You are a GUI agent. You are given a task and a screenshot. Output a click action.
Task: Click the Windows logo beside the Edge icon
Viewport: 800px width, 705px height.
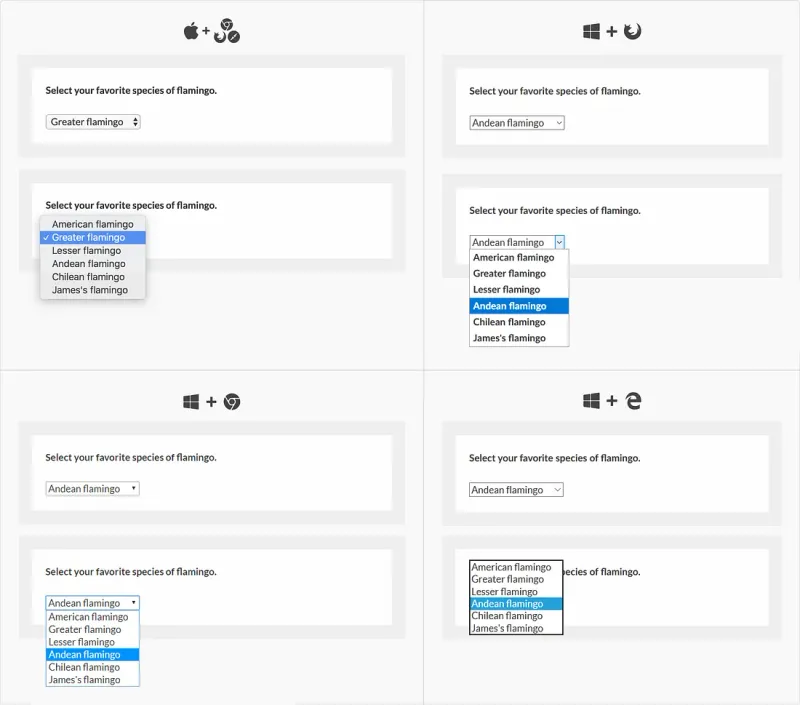coord(591,401)
